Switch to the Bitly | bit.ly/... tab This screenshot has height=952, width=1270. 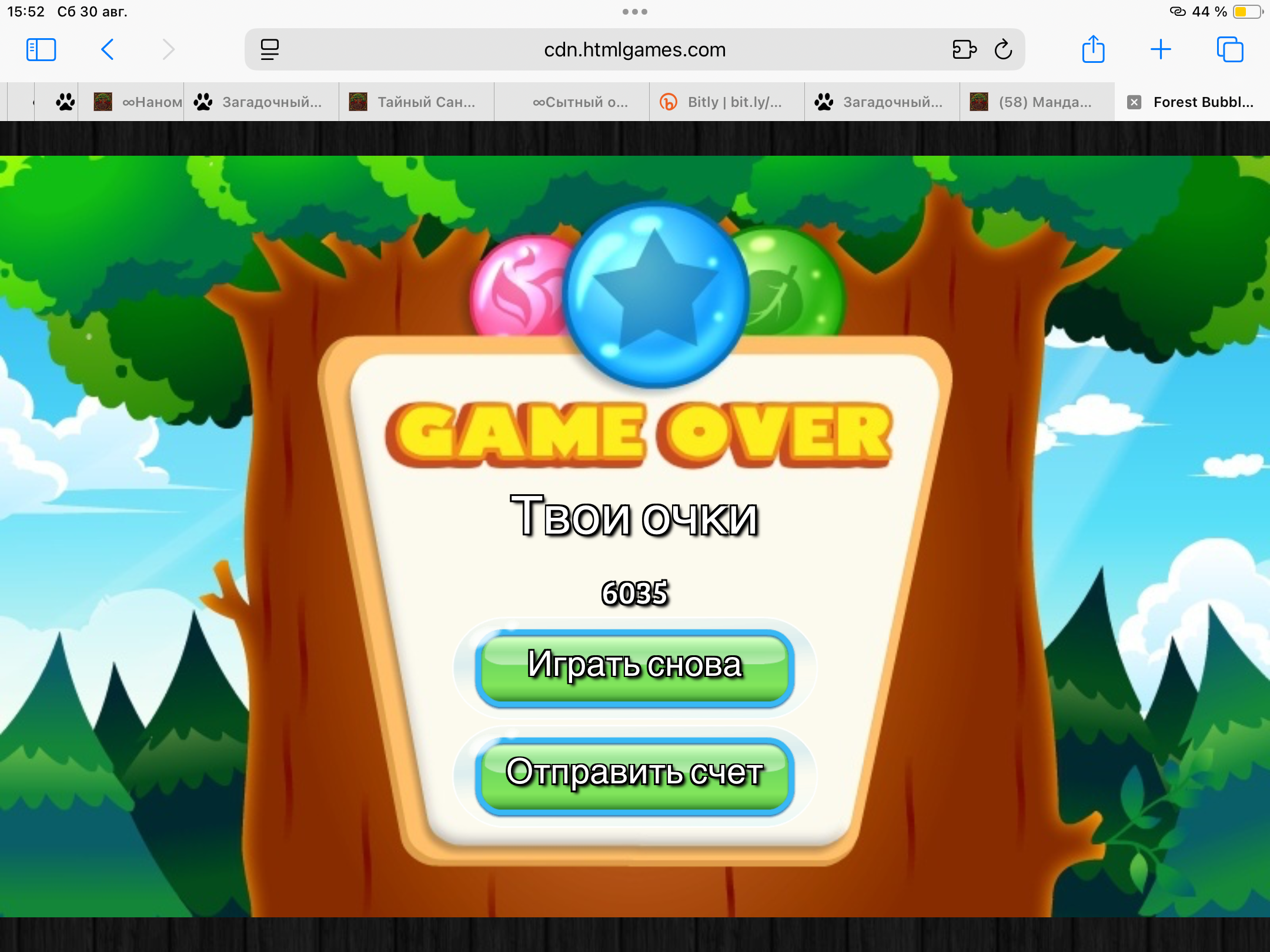727,102
